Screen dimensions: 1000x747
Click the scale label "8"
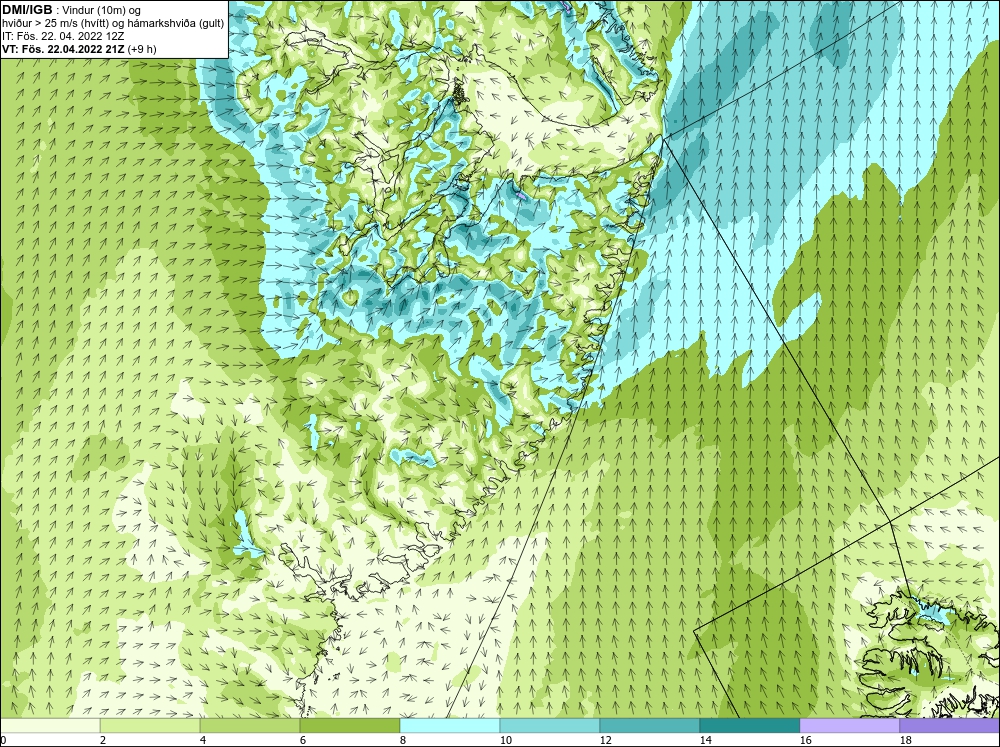[x=403, y=740]
